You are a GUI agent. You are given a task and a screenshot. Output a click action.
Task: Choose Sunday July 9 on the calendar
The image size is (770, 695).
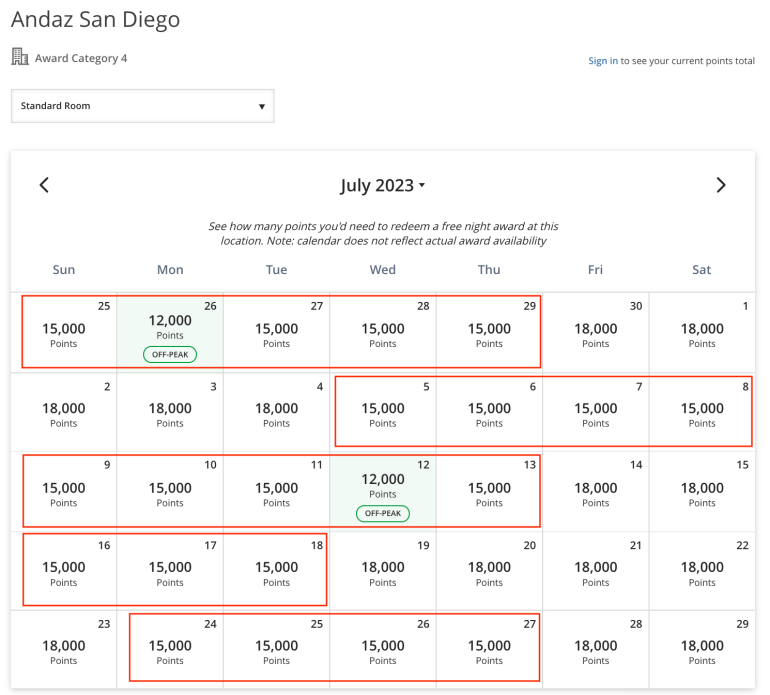tap(64, 488)
